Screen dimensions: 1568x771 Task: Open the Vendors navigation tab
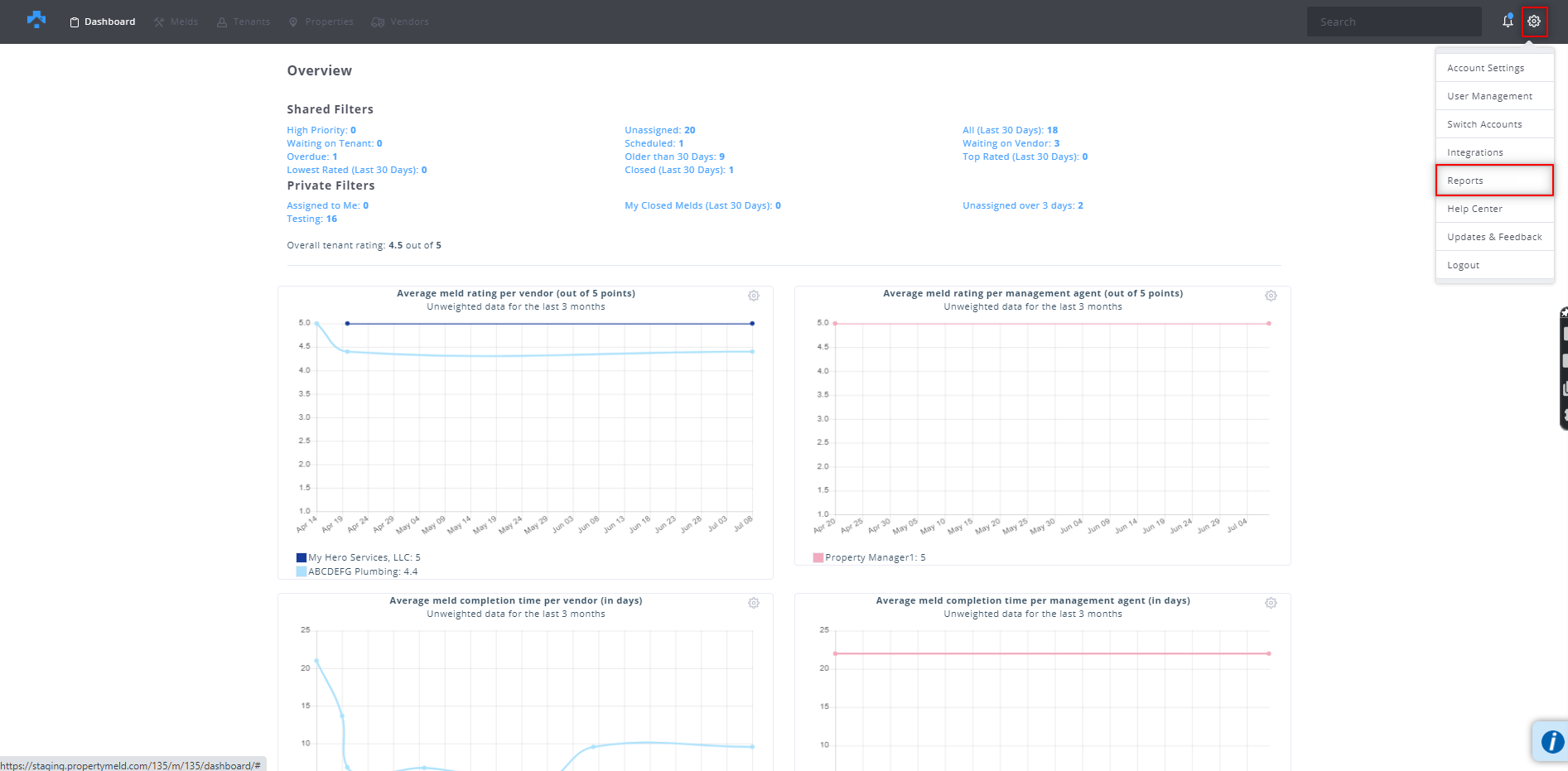pyautogui.click(x=400, y=22)
